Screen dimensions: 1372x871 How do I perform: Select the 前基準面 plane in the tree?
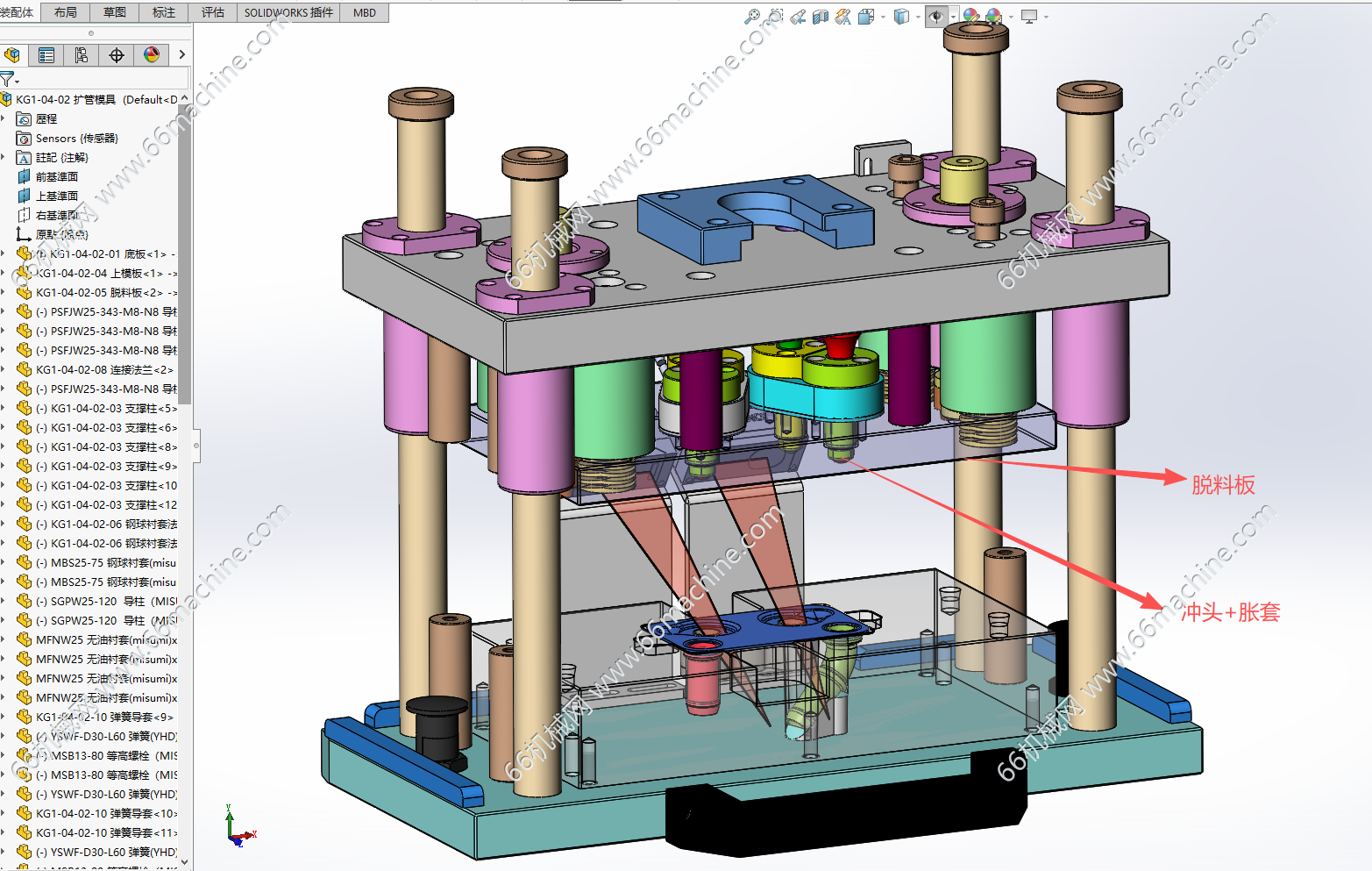coord(56,176)
